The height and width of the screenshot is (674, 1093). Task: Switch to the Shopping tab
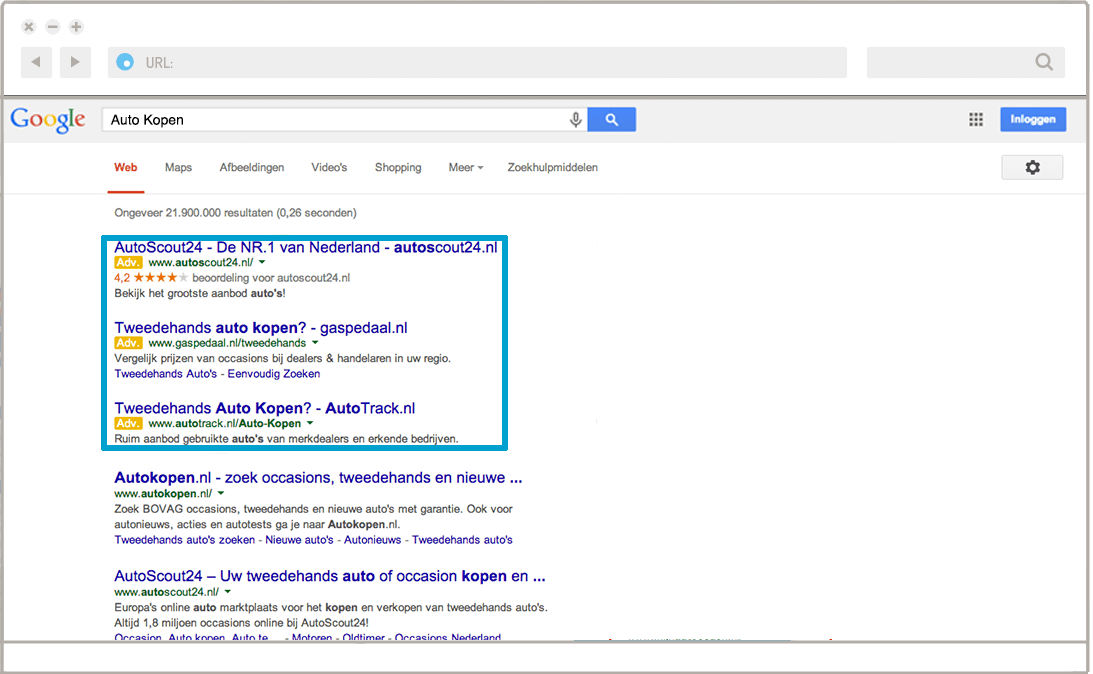tap(398, 167)
